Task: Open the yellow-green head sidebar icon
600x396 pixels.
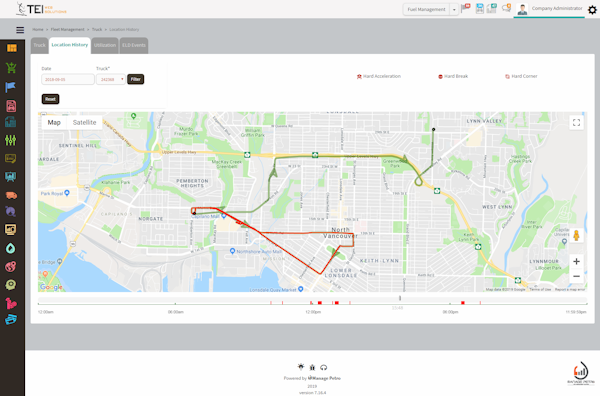Action: click(x=11, y=285)
